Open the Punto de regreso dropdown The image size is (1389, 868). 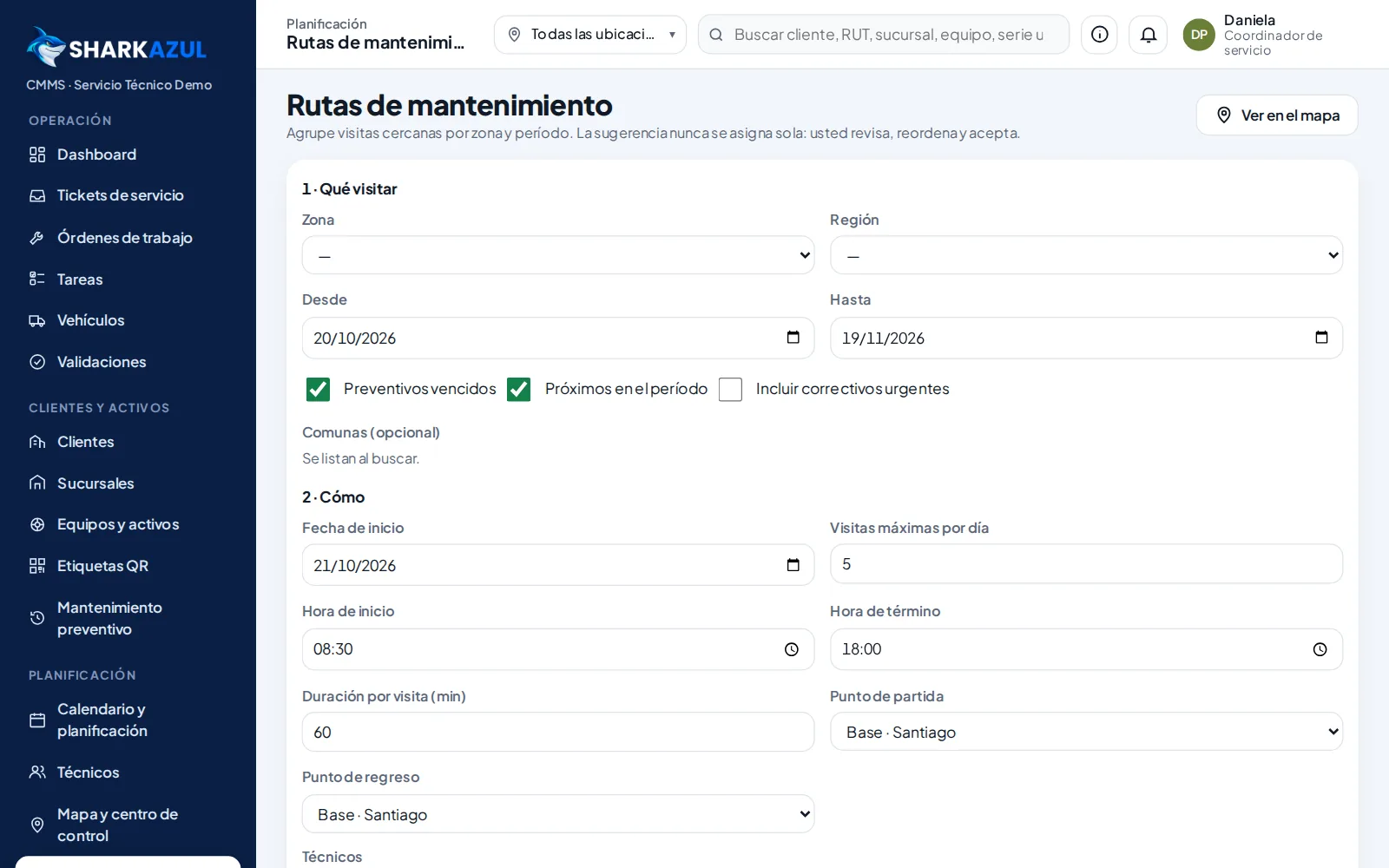click(558, 814)
